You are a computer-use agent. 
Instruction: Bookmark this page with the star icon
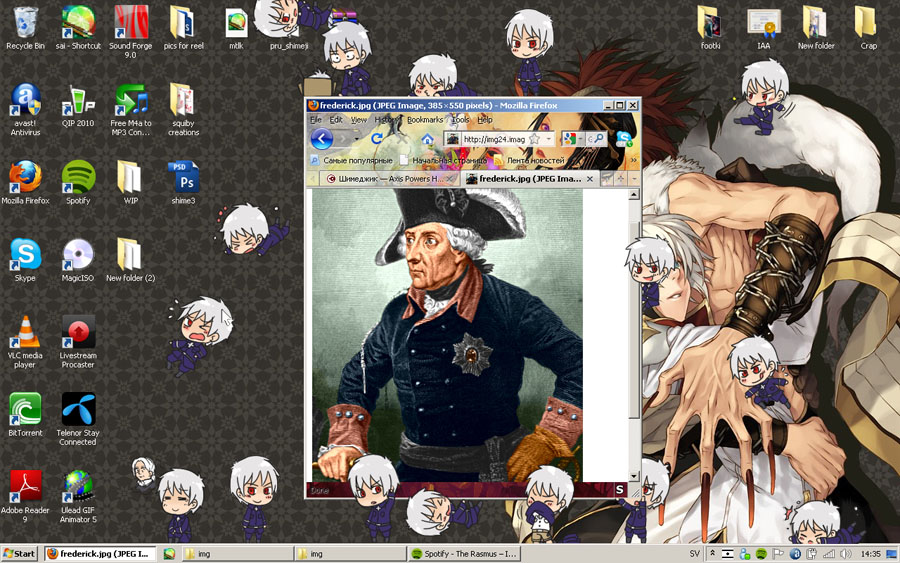[534, 139]
